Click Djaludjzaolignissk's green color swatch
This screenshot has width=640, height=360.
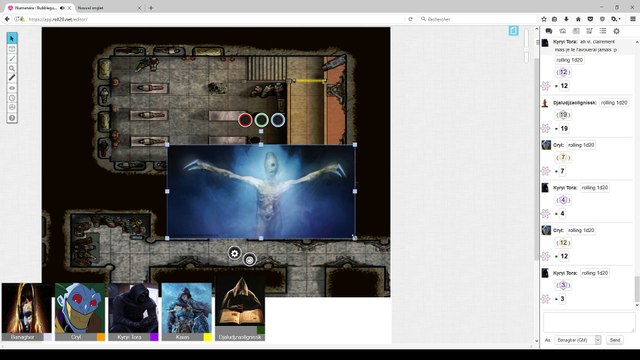261,330
